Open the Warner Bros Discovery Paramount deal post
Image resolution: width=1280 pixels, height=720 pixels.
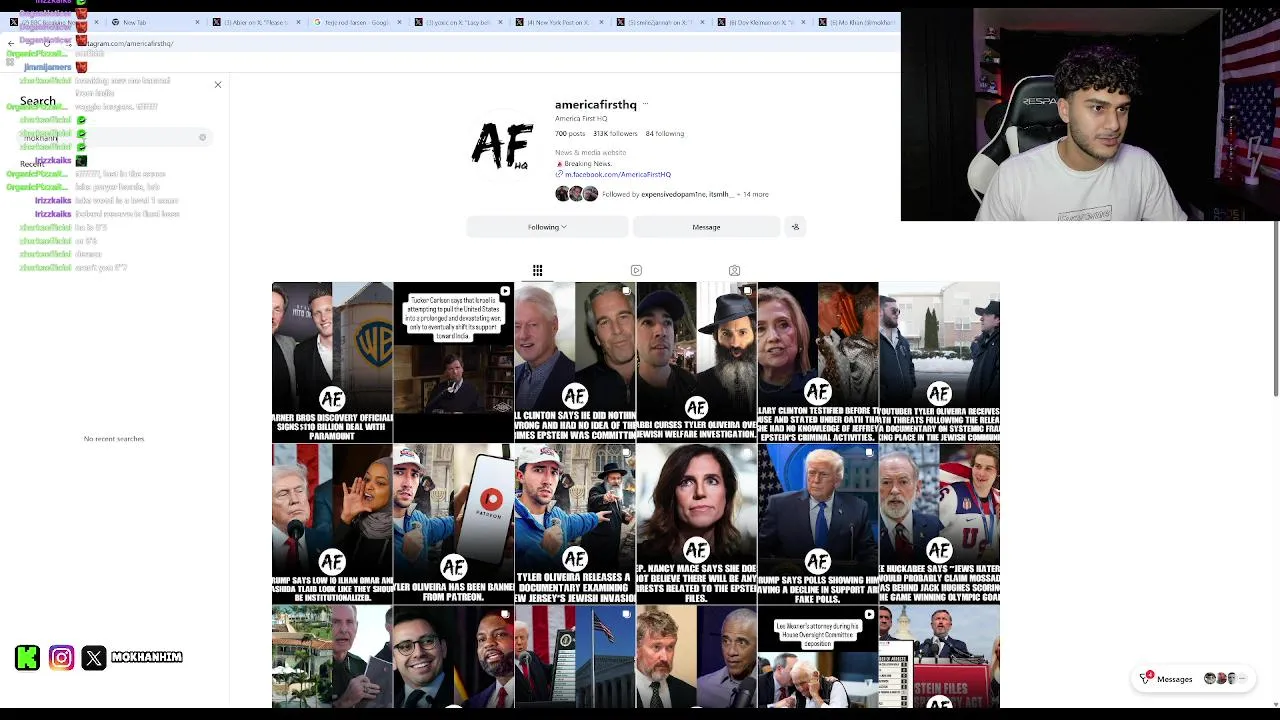click(332, 362)
